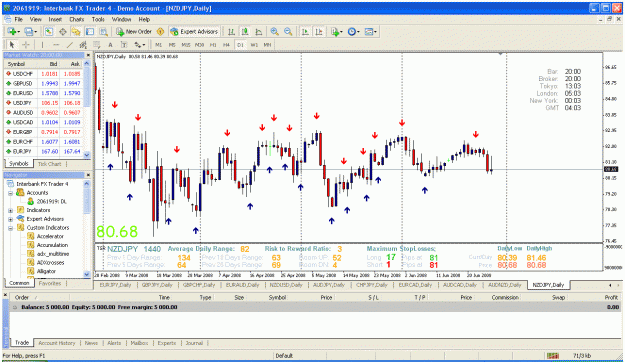Open the Data Window toolbar icon

(63, 31)
